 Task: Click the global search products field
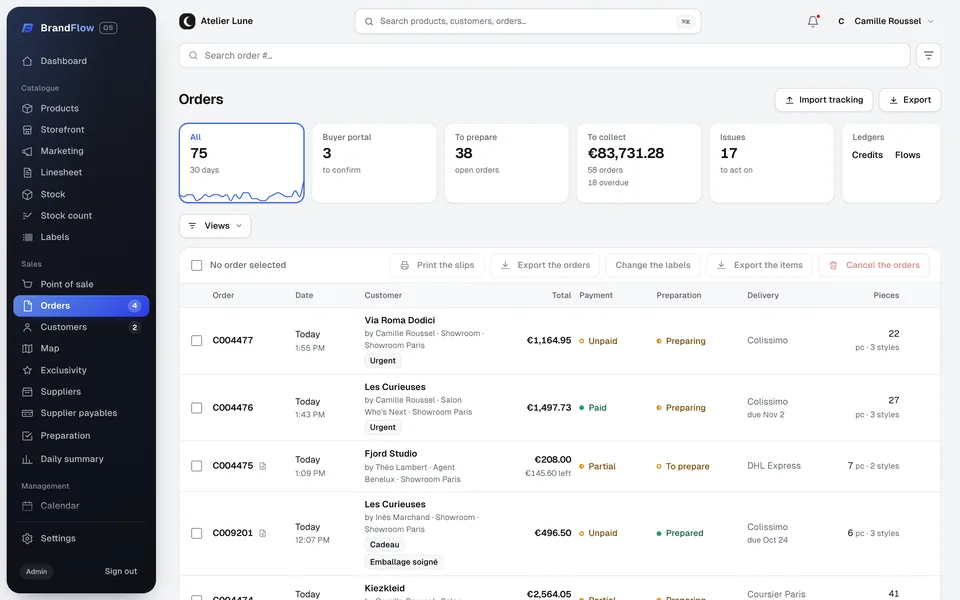528,21
